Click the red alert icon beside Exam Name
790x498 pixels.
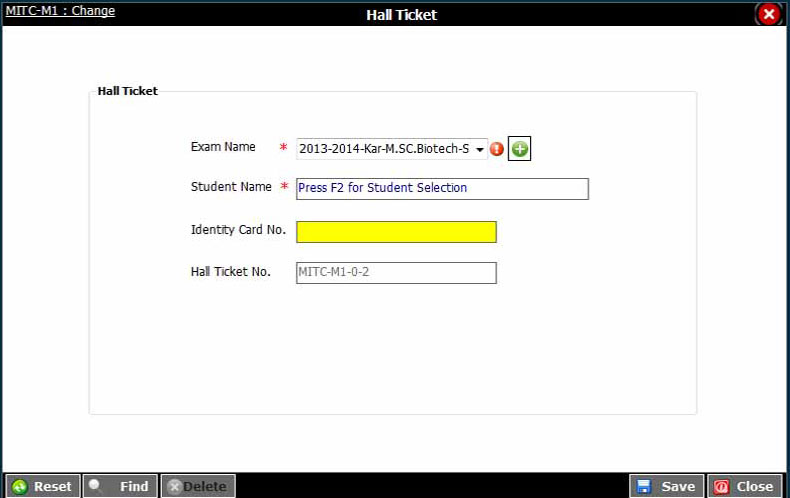(497, 149)
